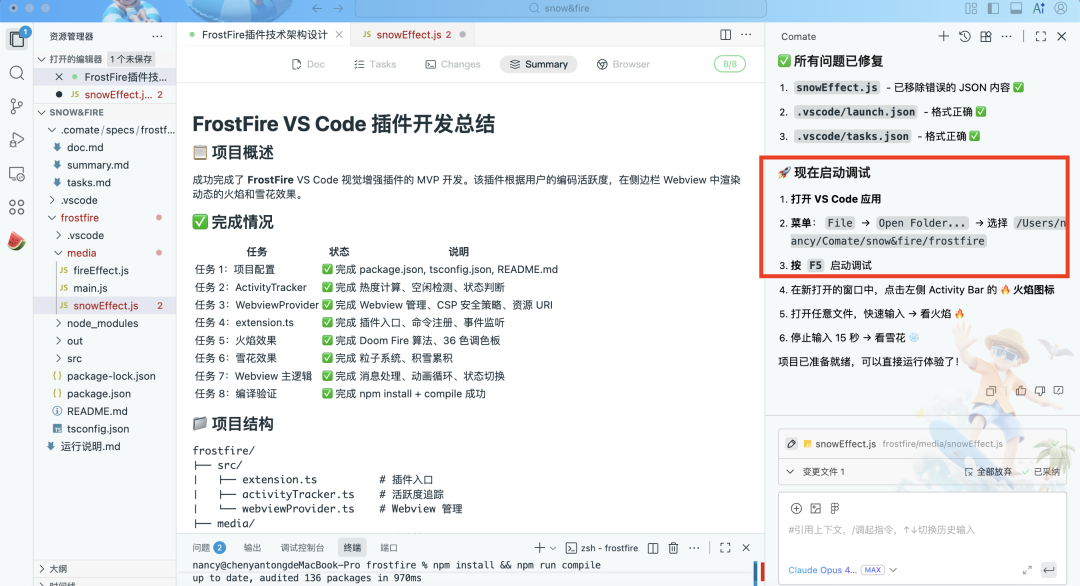Open the Comate panel more actions menu
This screenshot has height=586, width=1080.
pos(1006,36)
